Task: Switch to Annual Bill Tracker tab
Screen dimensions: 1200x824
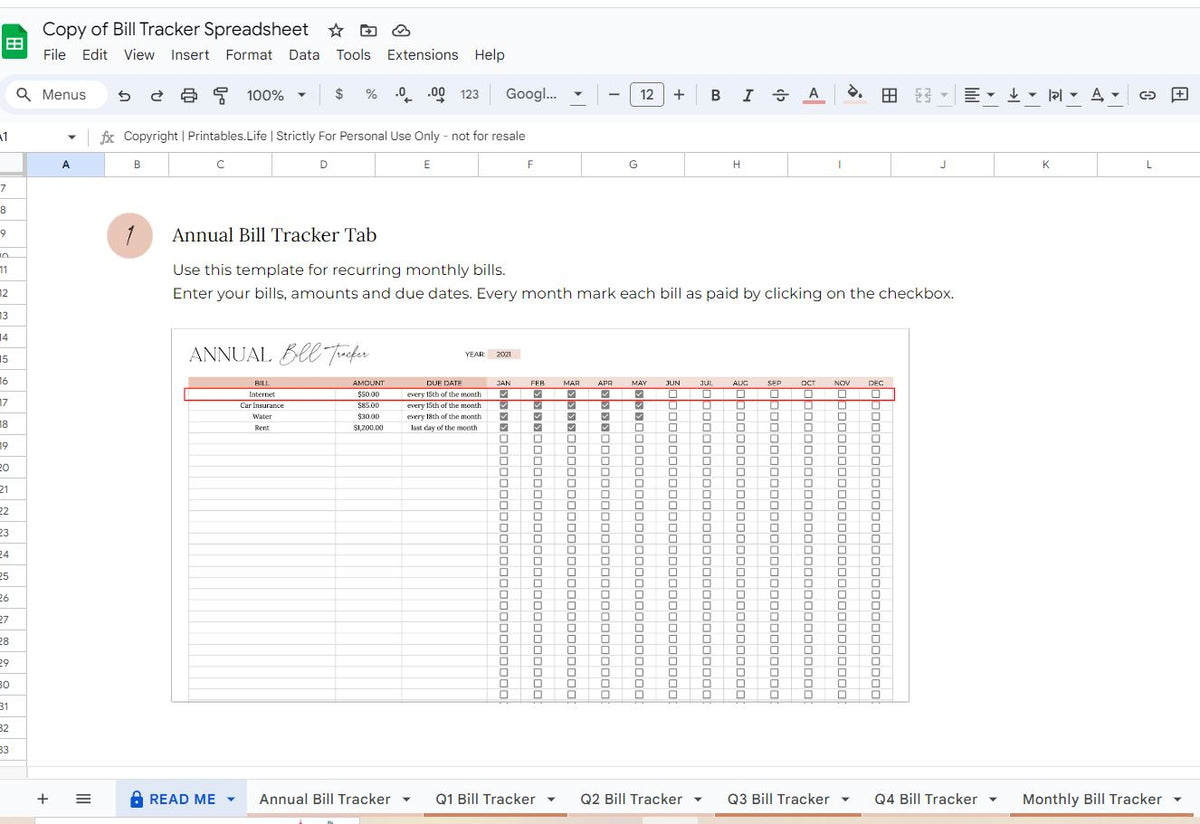Action: (325, 799)
